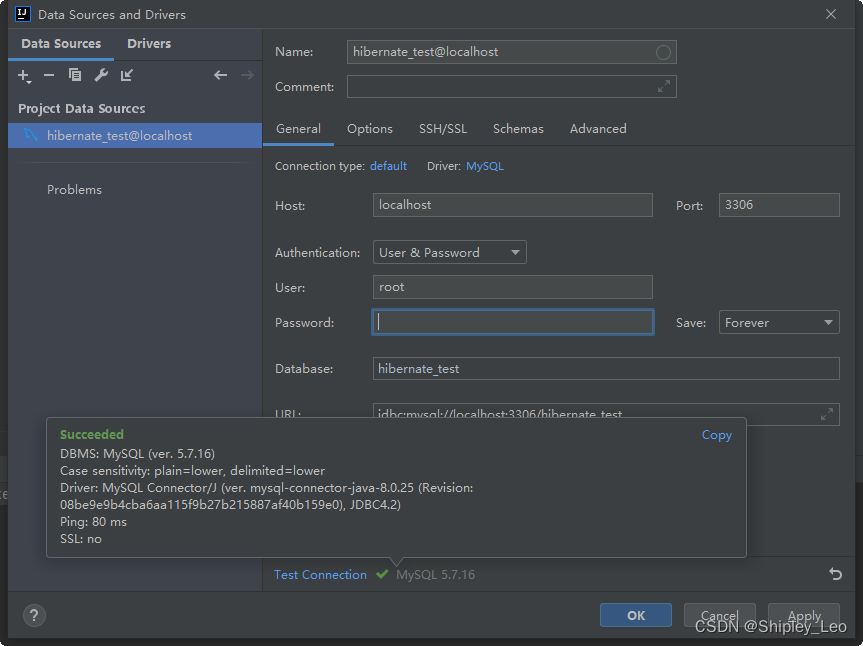The width and height of the screenshot is (863, 646).
Task: Duplicate the data source using copy icon
Action: (75, 75)
